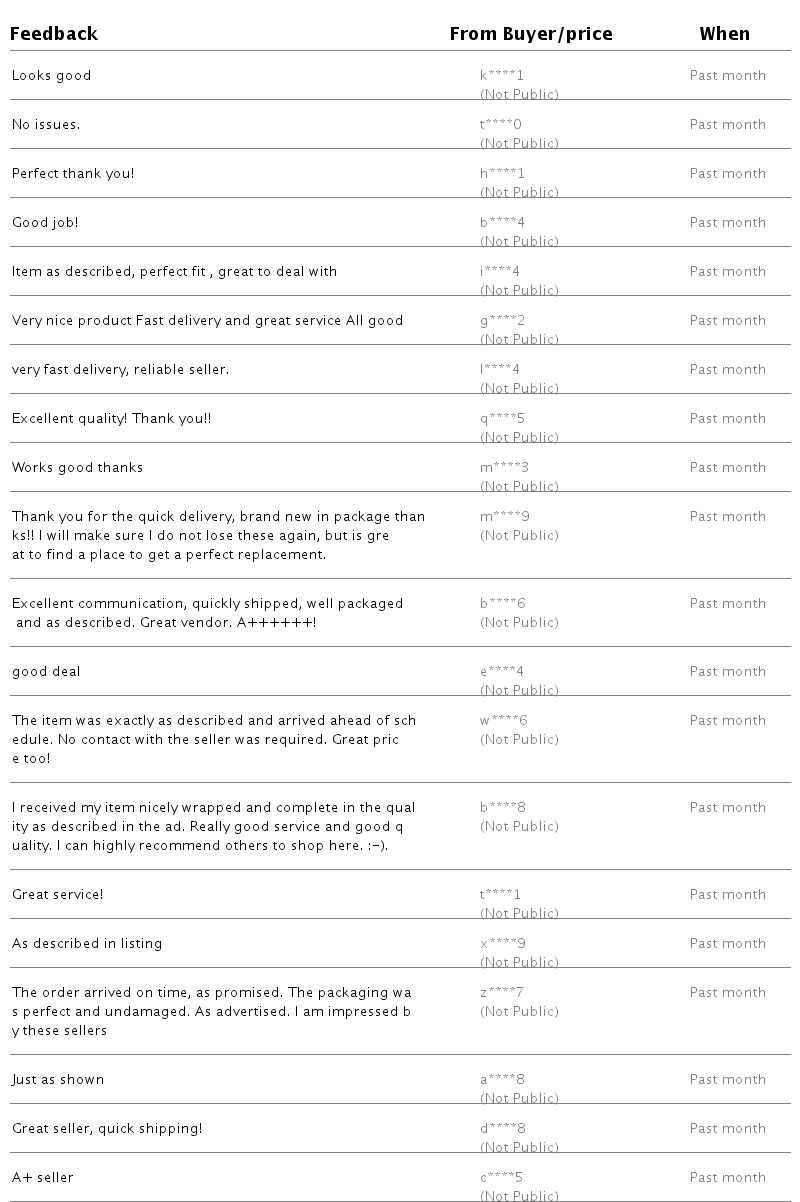Select the "A+ seller" feedback comment

(43, 1178)
